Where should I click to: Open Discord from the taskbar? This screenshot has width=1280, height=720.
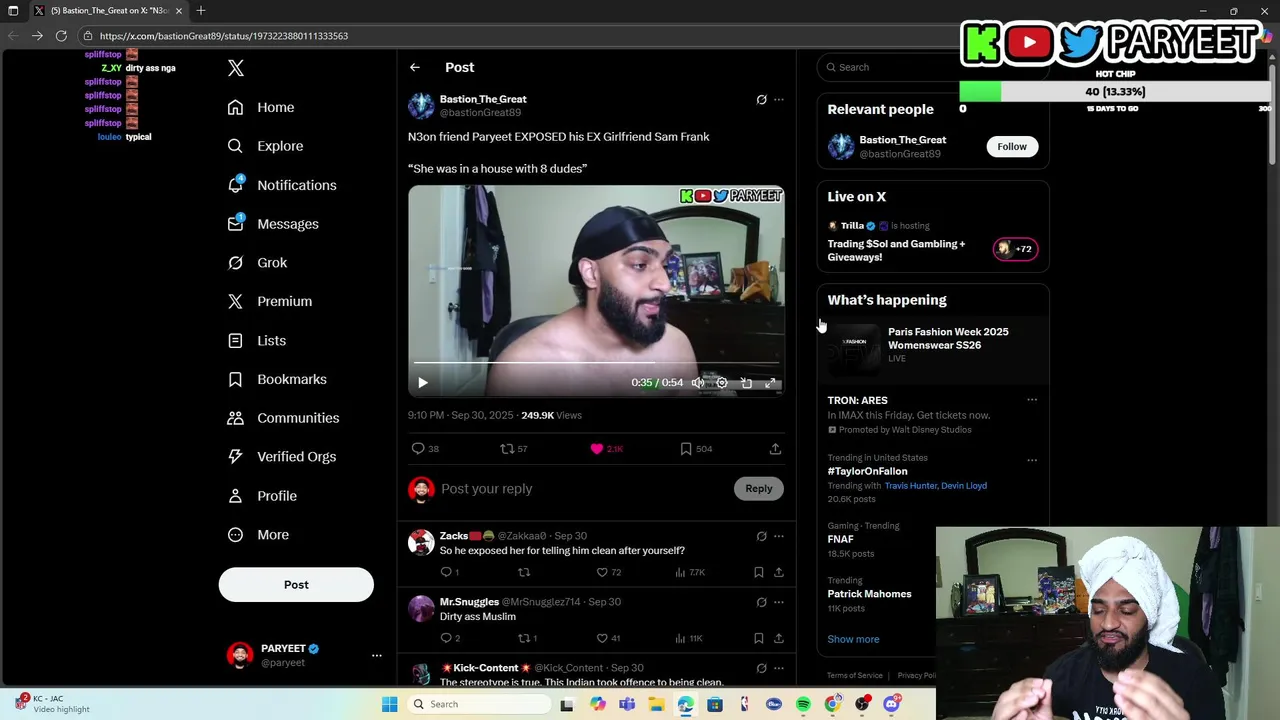click(x=891, y=704)
